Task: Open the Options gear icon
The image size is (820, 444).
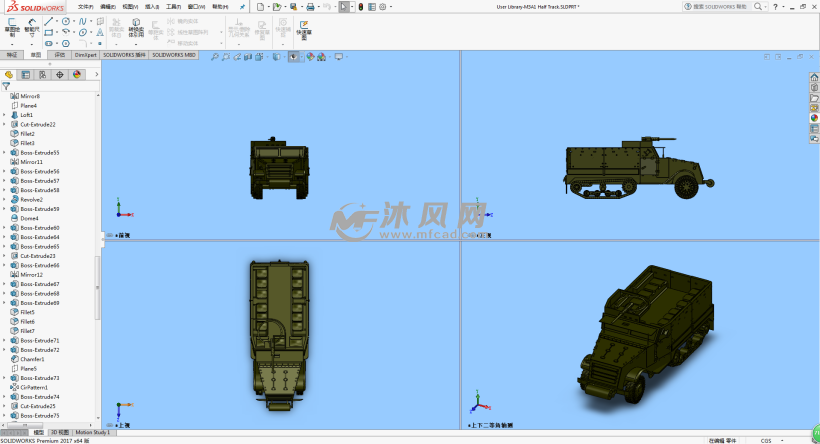Action: 383,7
